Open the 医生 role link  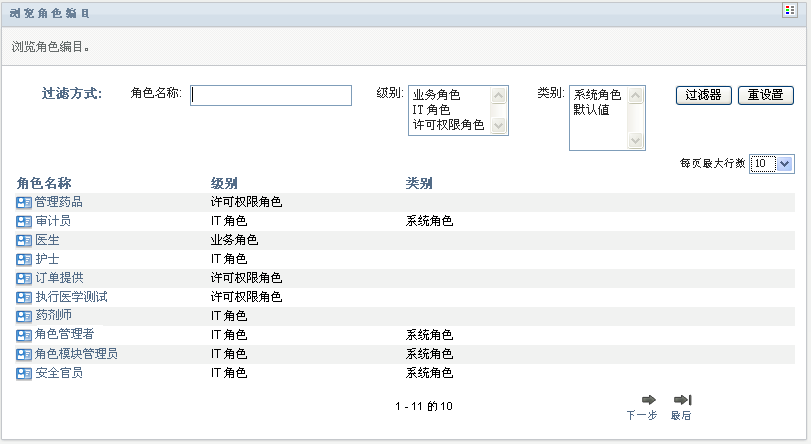tap(47, 240)
